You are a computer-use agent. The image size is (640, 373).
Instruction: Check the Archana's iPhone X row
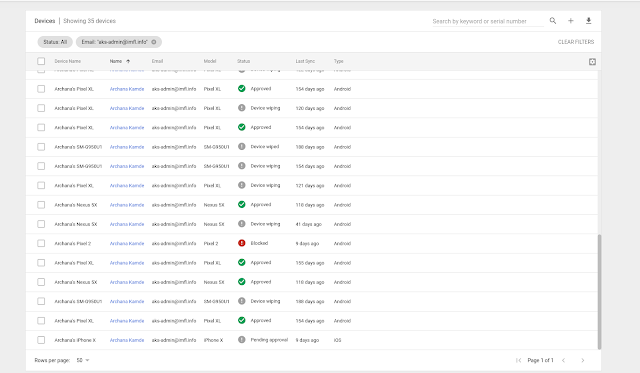click(x=41, y=340)
